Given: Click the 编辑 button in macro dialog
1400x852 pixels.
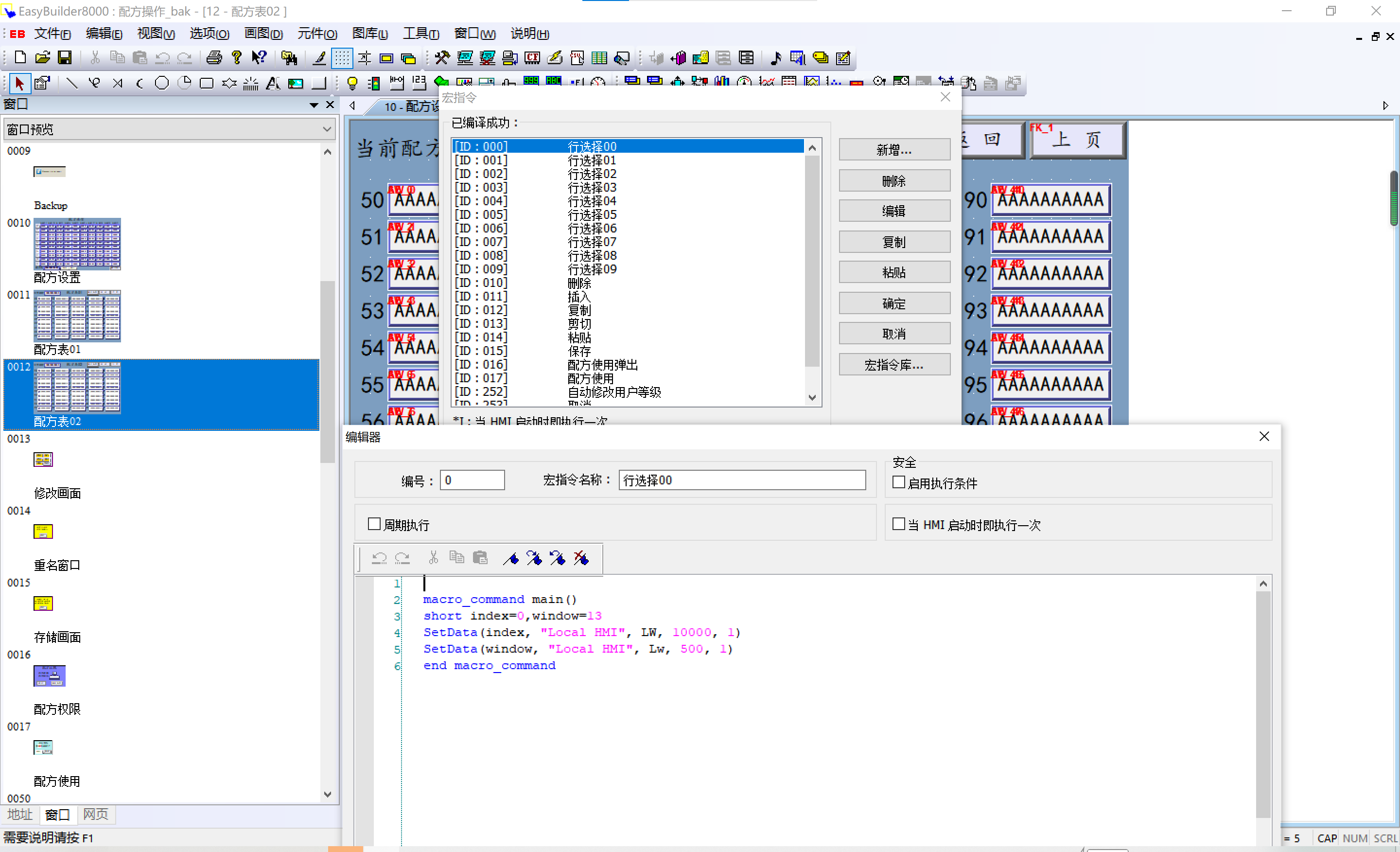Looking at the screenshot, I should (x=894, y=211).
